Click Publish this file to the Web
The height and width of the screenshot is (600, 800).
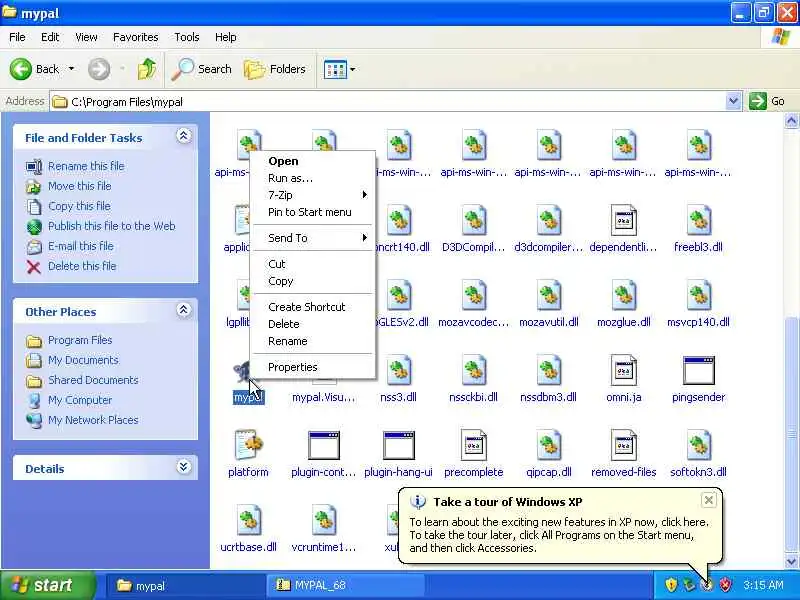tap(111, 226)
